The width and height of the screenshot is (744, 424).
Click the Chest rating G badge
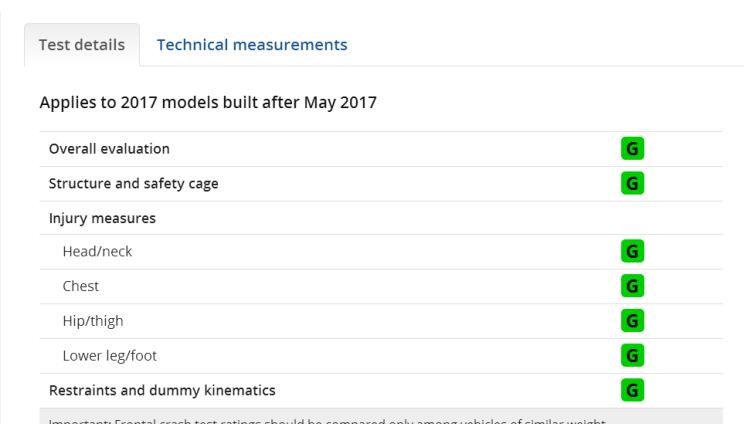coord(632,286)
